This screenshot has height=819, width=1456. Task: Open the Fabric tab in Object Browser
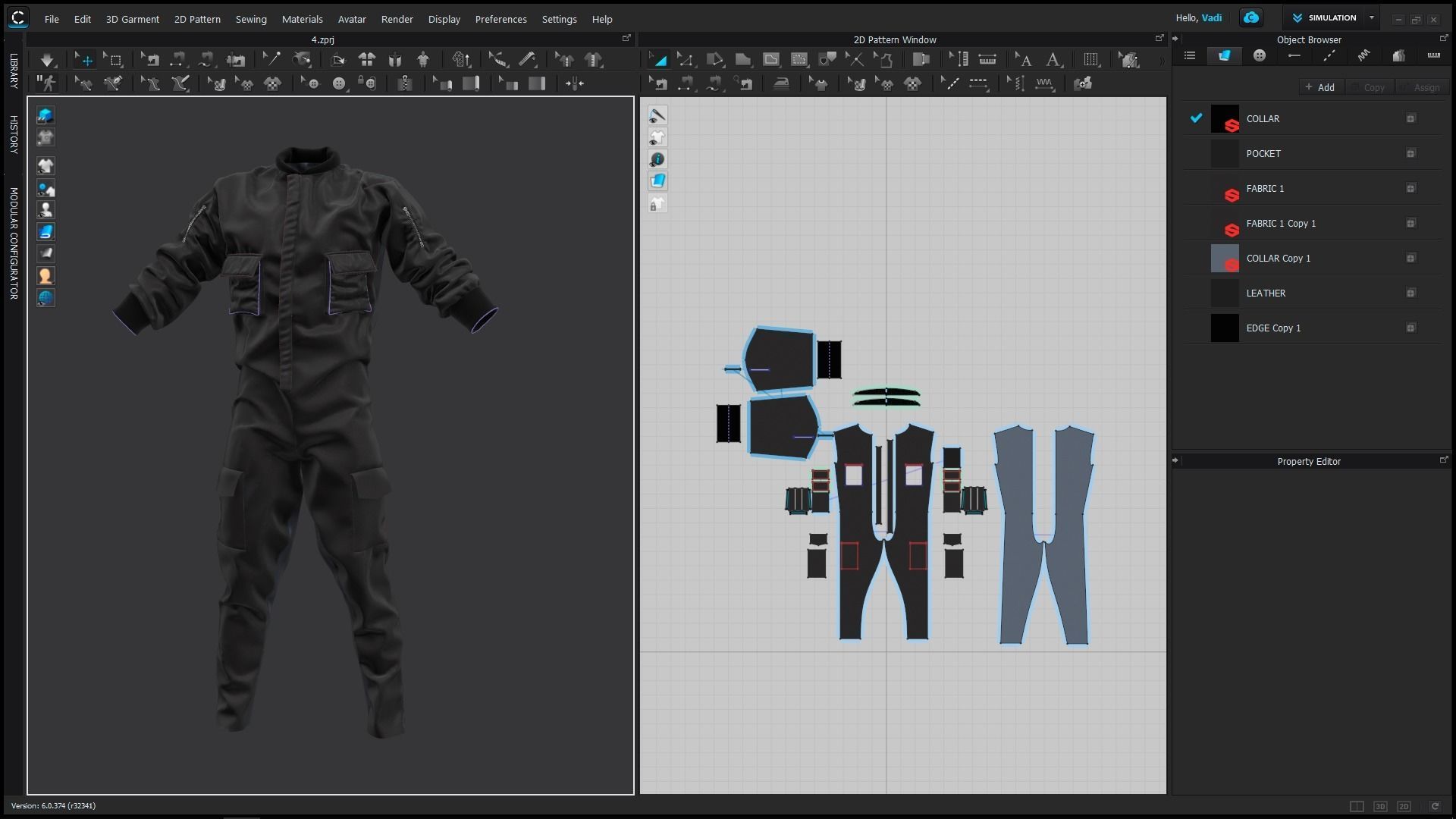(1224, 55)
